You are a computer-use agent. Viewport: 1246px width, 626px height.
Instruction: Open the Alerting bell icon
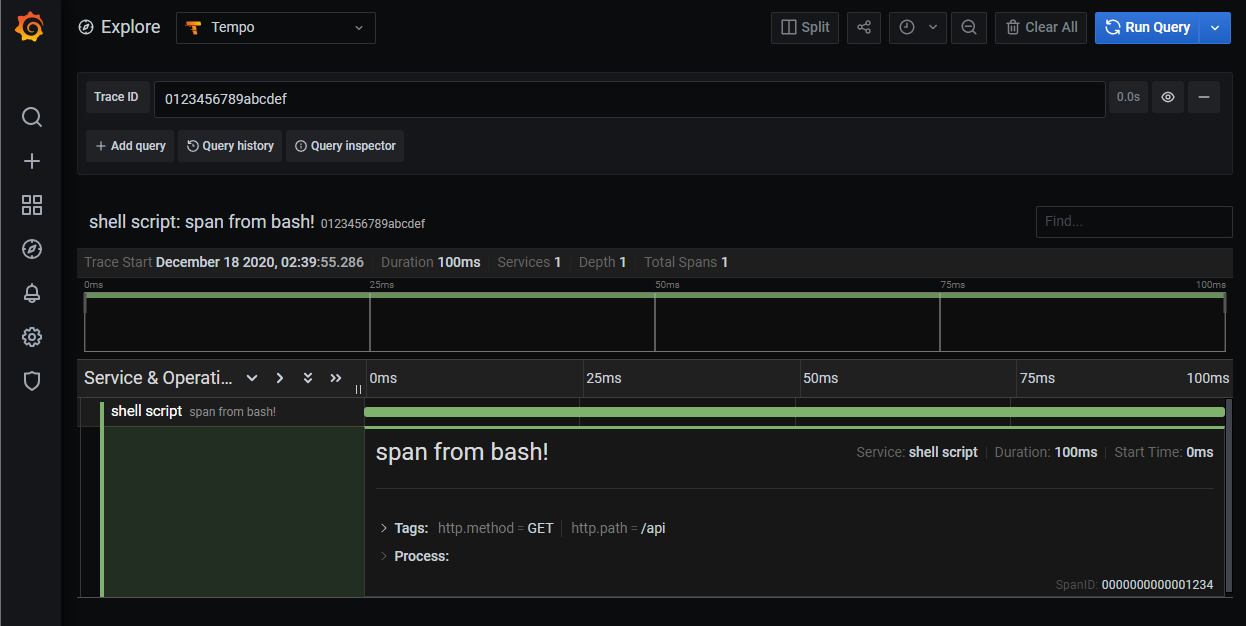[32, 293]
